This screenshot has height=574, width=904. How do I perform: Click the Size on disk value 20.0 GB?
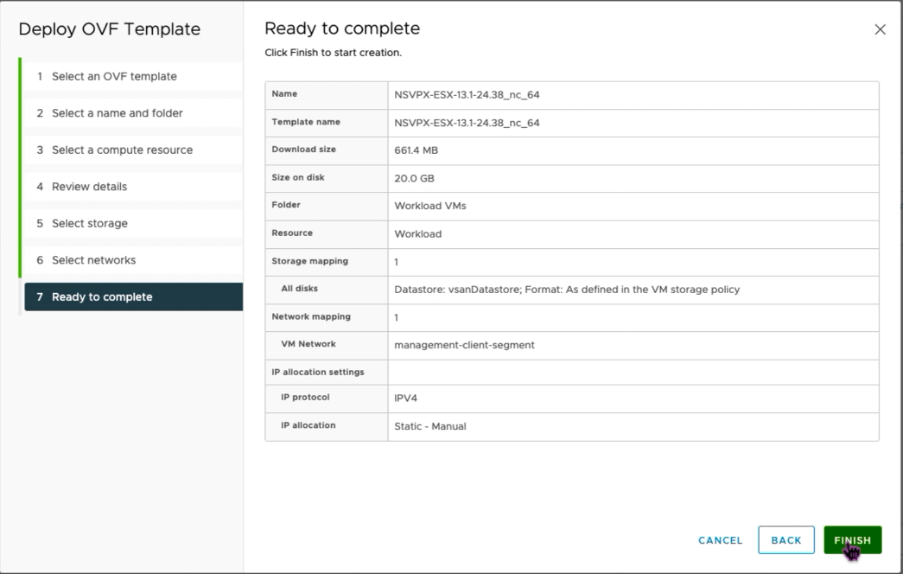415,178
